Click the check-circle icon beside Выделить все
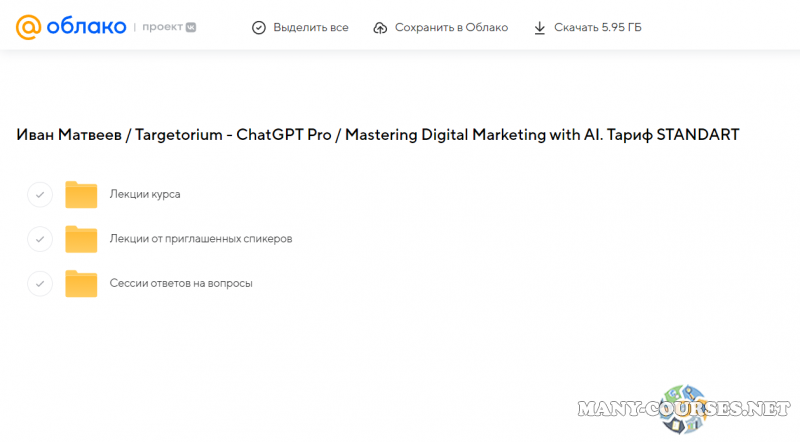Image resolution: width=800 pixels, height=442 pixels. [x=259, y=28]
